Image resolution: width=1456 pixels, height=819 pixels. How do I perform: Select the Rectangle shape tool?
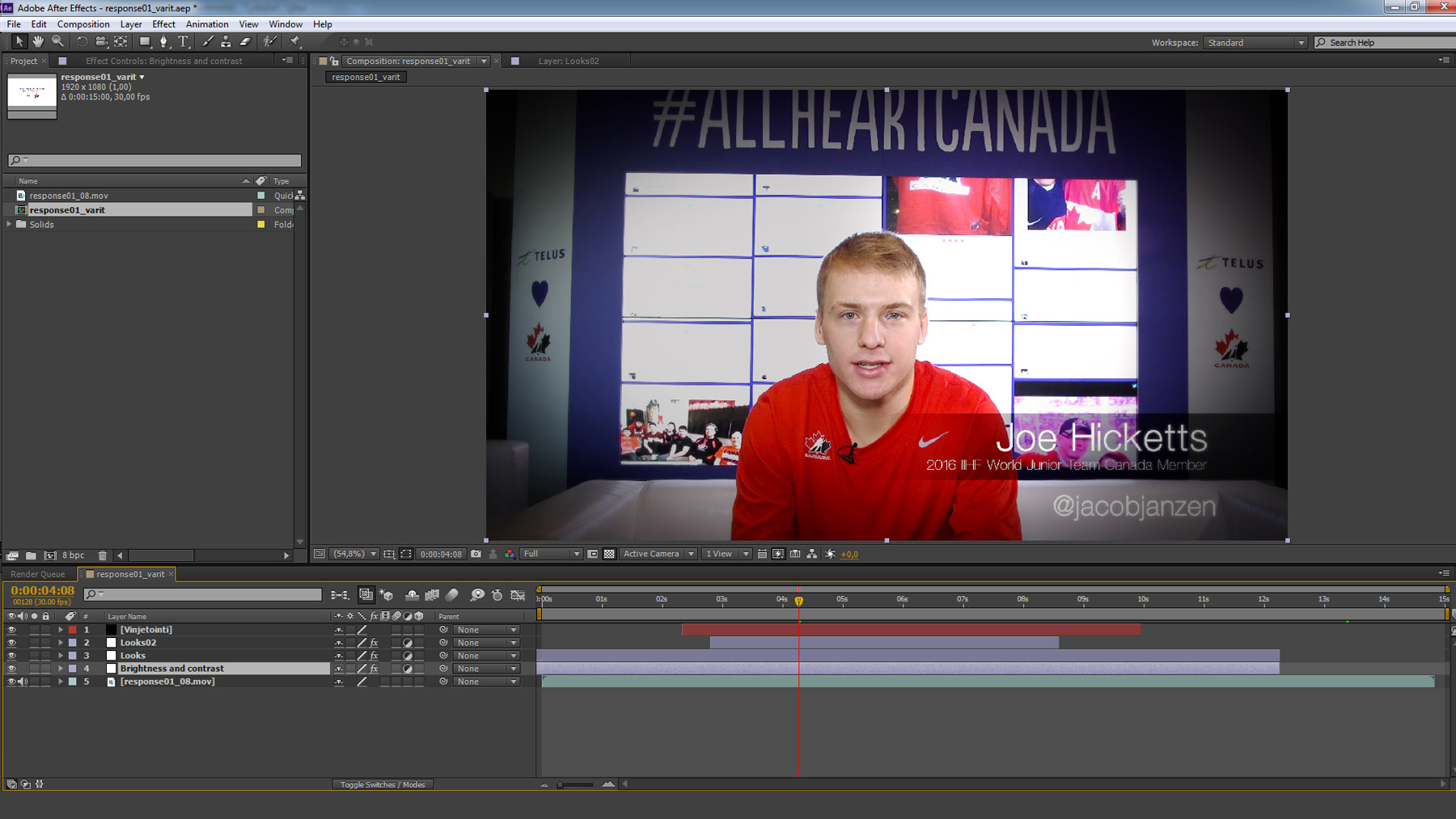tap(145, 41)
